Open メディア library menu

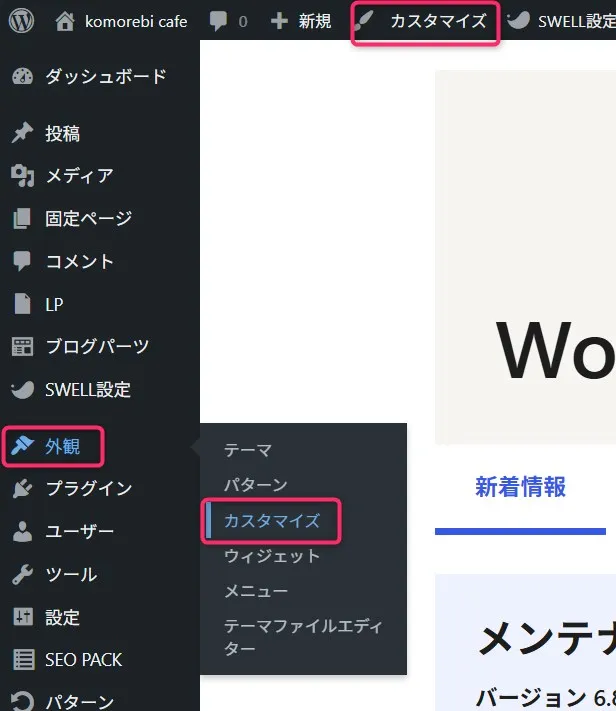tap(79, 175)
